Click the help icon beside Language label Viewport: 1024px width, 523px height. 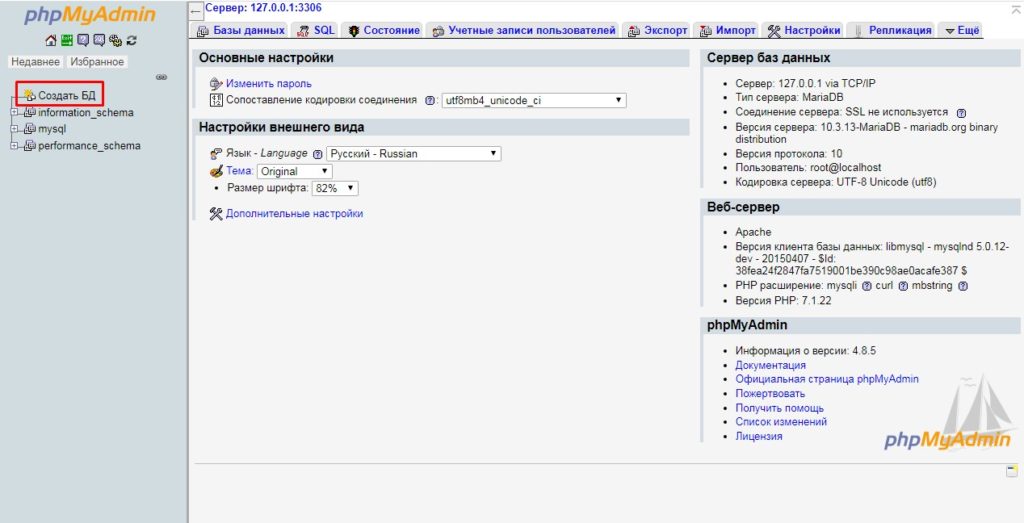tap(317, 154)
